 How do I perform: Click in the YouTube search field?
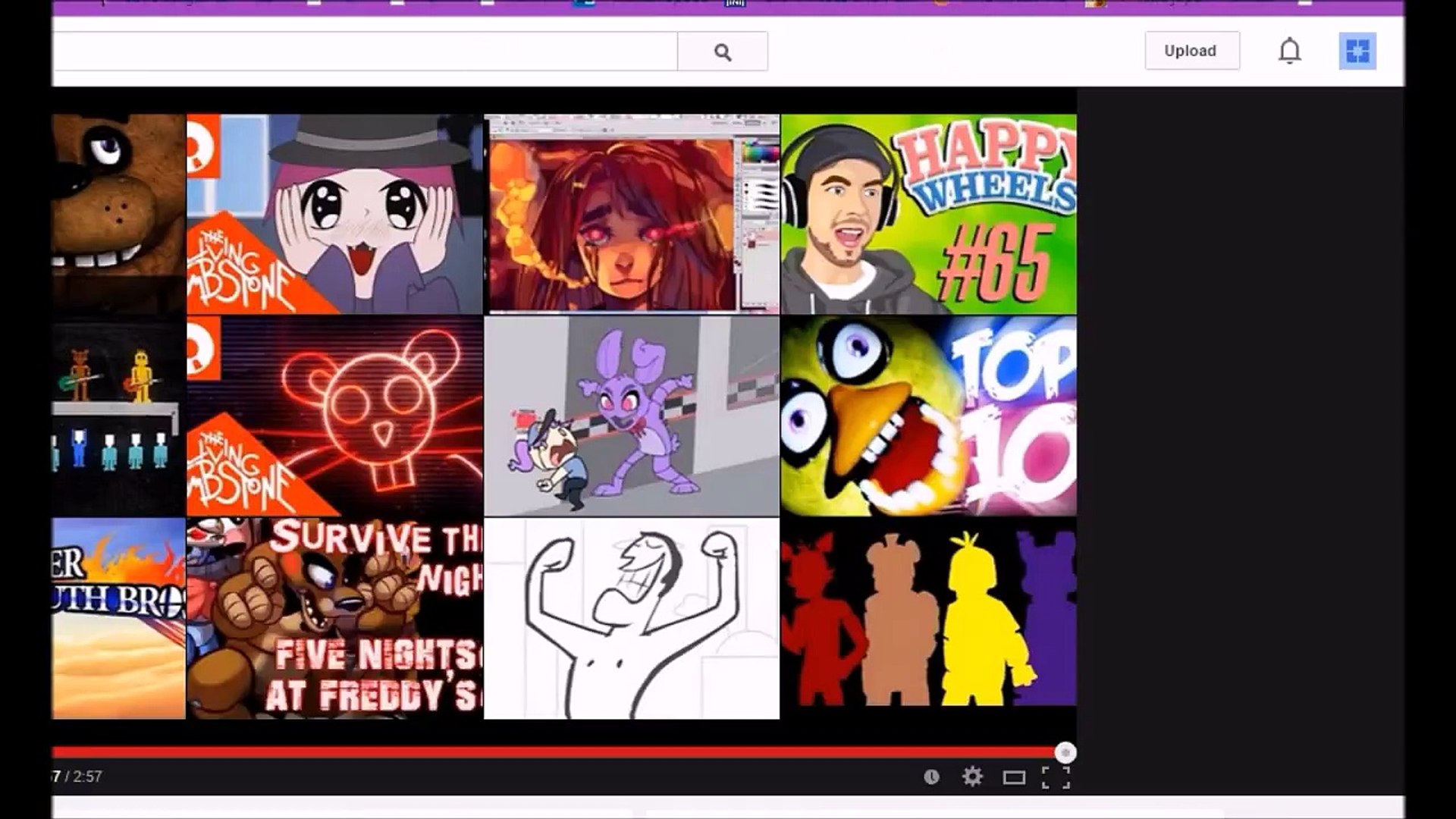364,52
